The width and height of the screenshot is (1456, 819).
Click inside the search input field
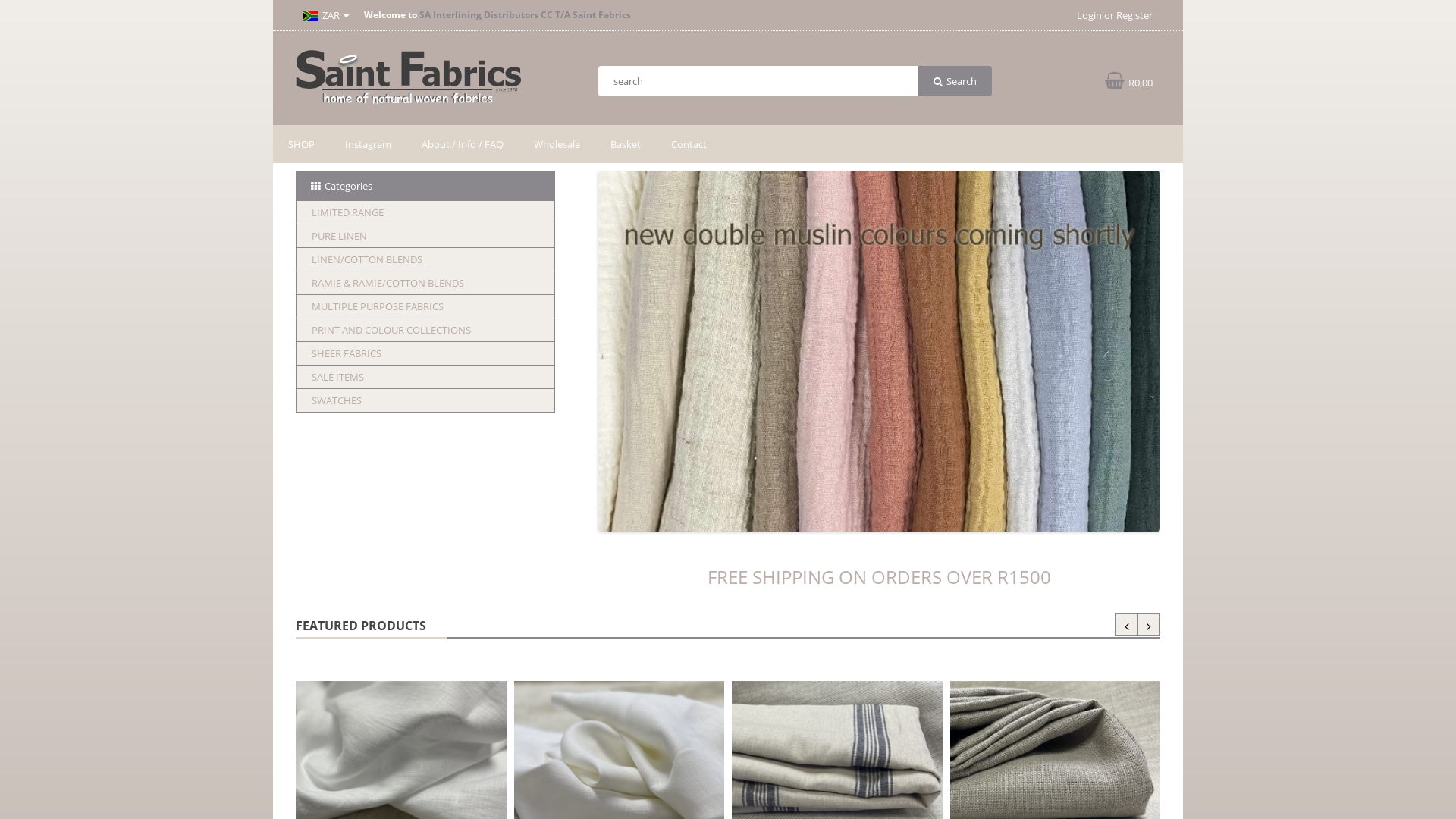click(x=758, y=81)
